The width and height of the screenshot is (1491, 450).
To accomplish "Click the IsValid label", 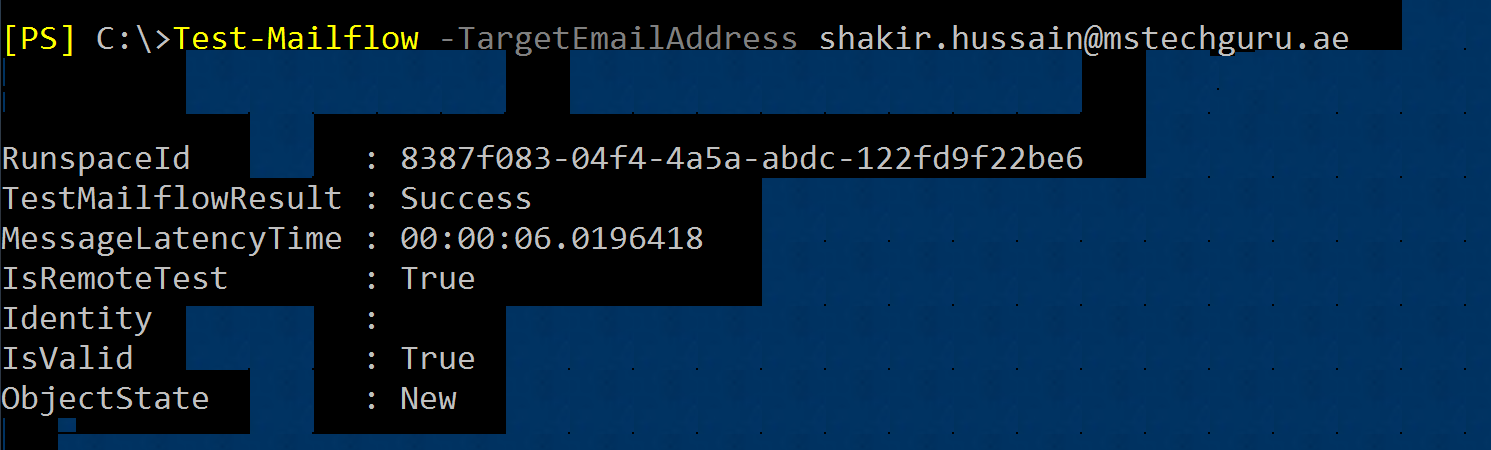I will 67,358.
